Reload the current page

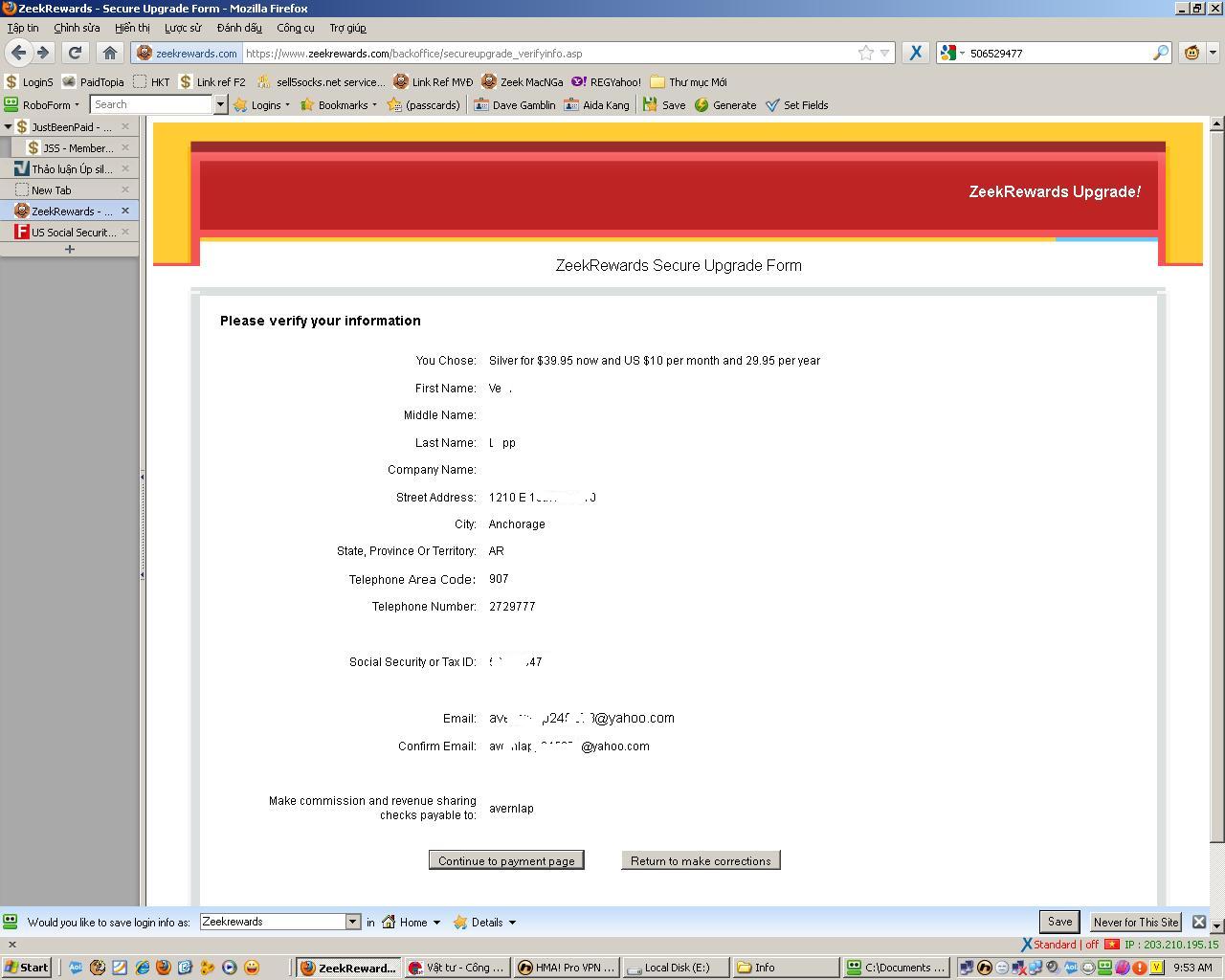pyautogui.click(x=75, y=53)
